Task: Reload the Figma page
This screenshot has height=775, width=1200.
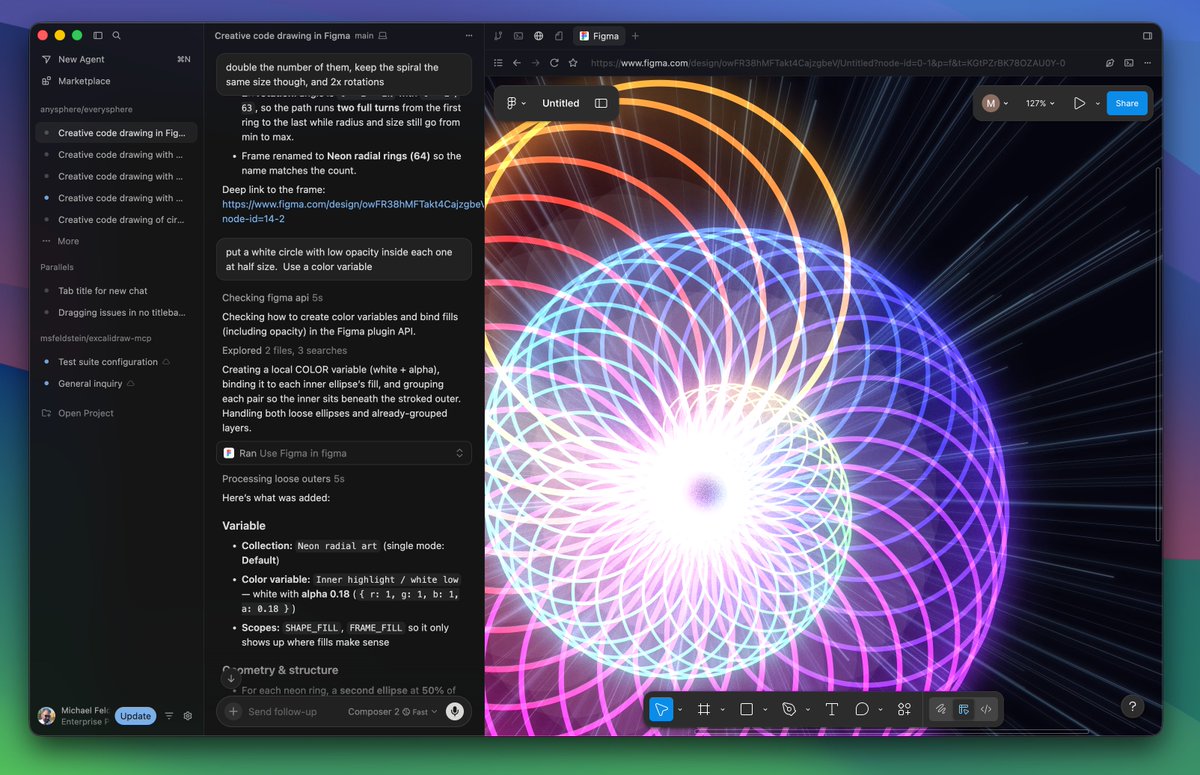Action: click(554, 63)
